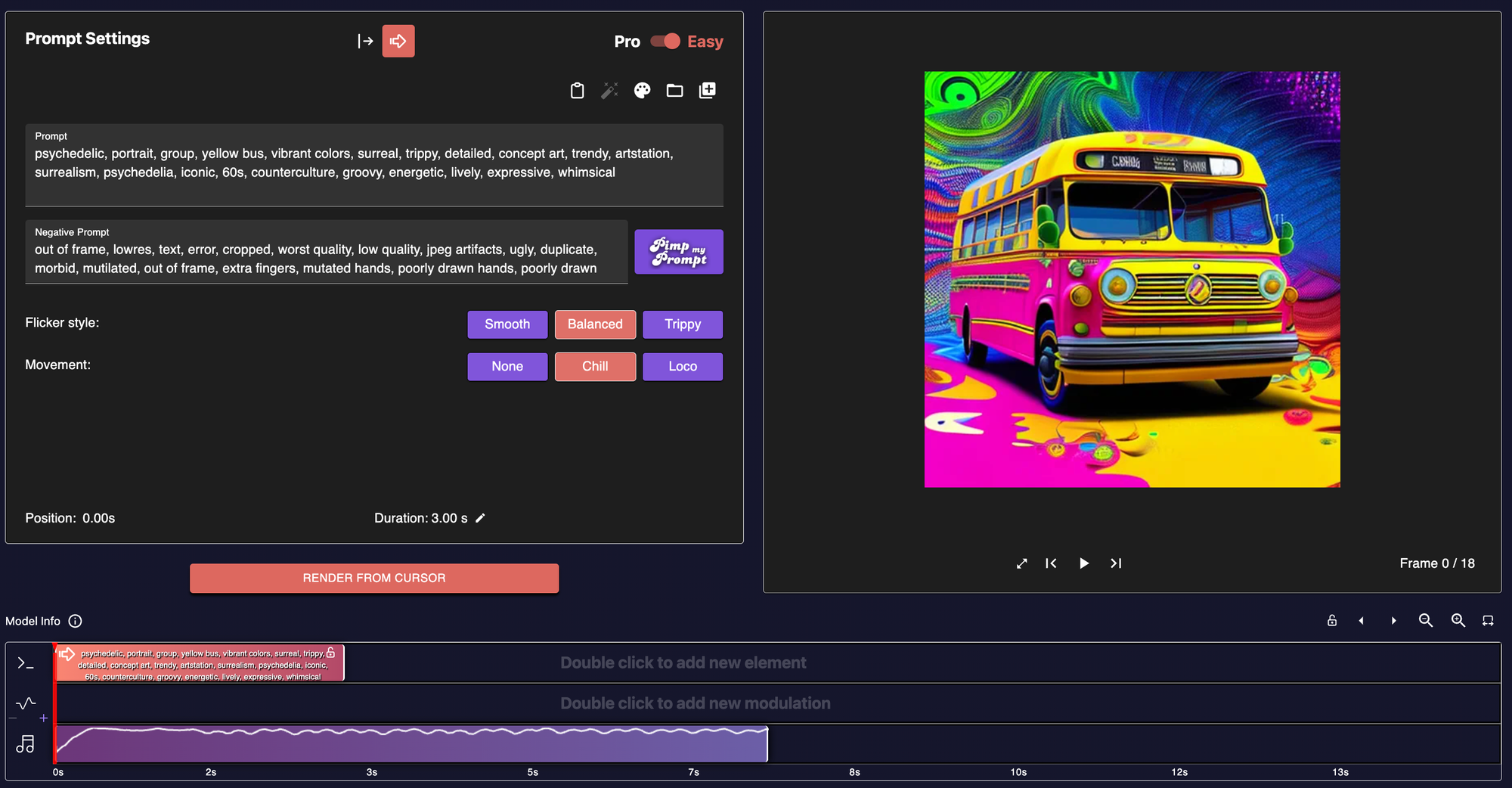Paste prompt from clipboard
The image size is (1512, 788).
(577, 90)
